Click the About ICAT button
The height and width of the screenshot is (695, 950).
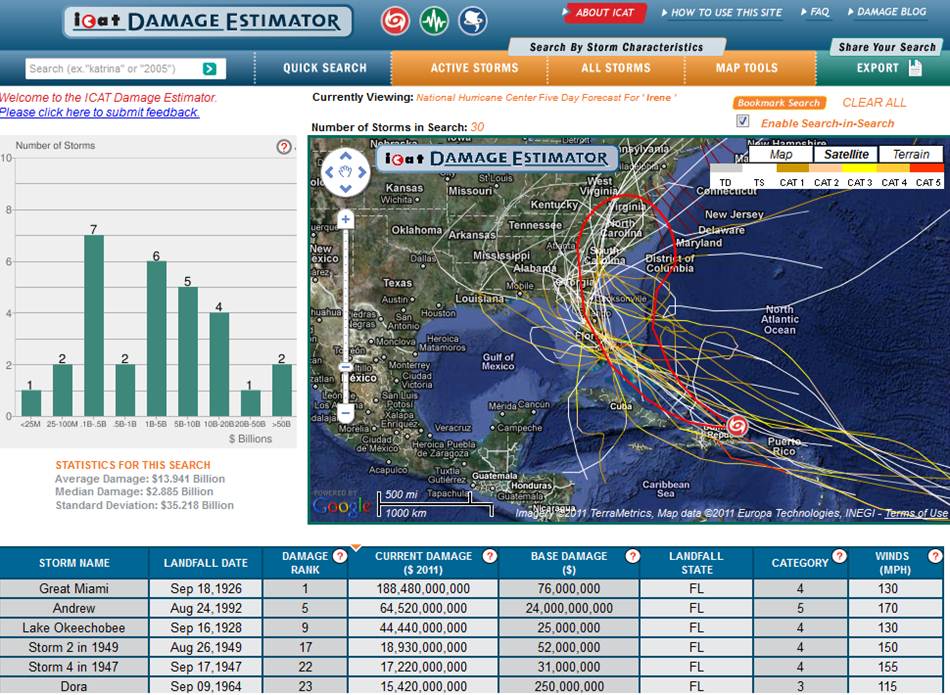[x=605, y=13]
